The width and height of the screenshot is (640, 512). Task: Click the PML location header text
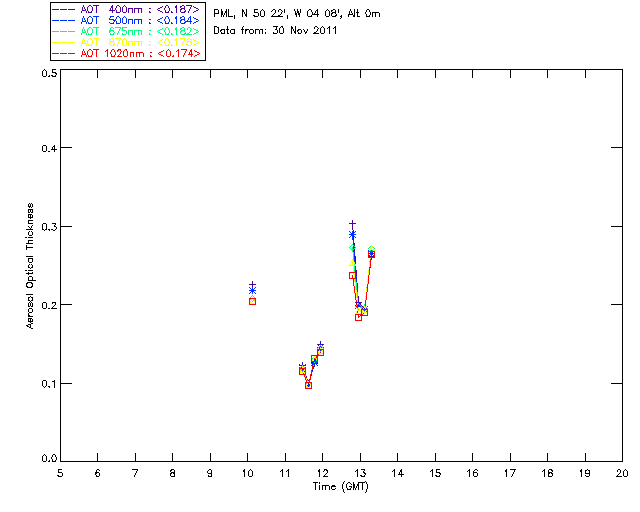[297, 14]
